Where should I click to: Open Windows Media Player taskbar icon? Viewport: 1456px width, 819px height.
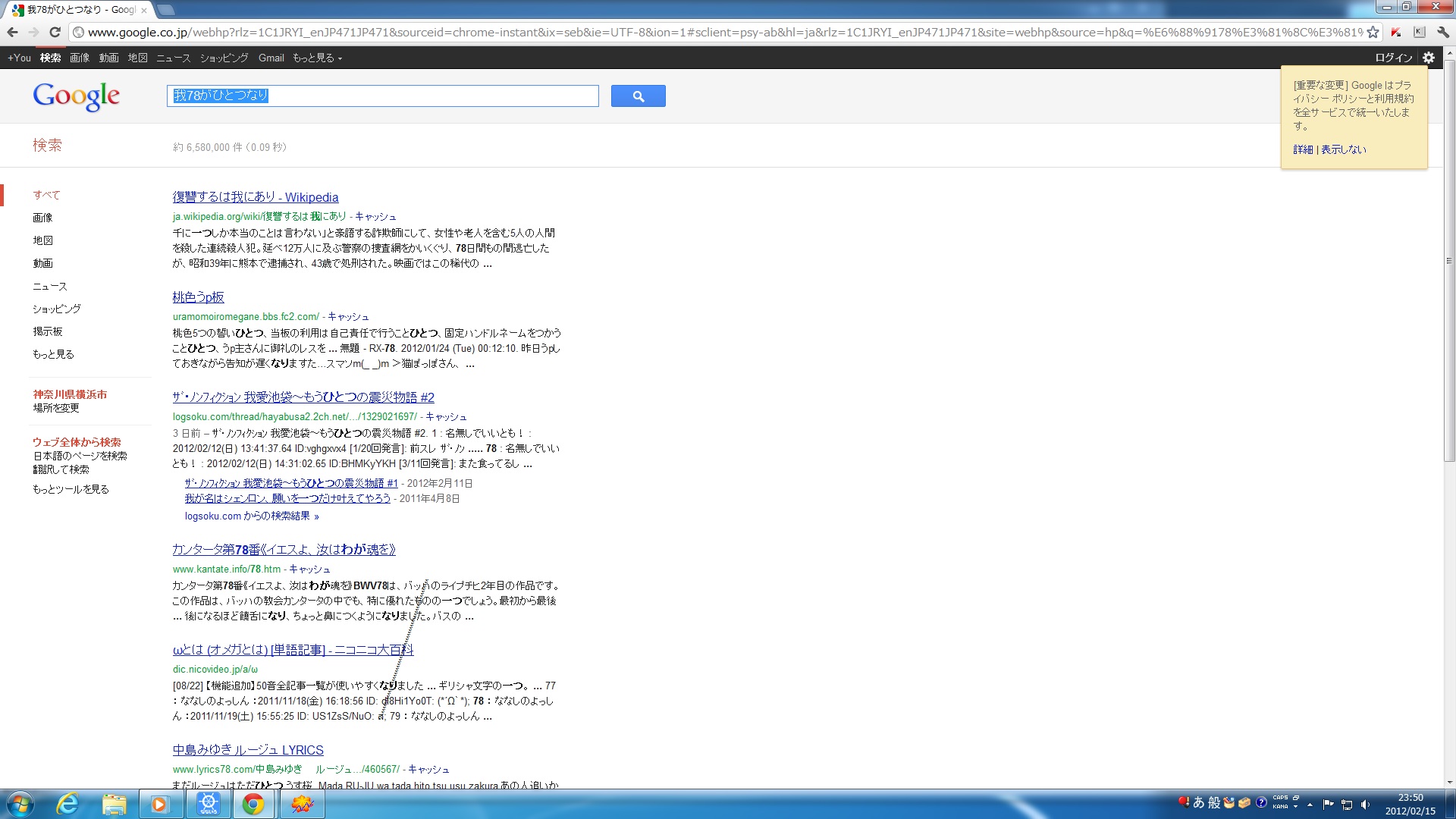160,804
